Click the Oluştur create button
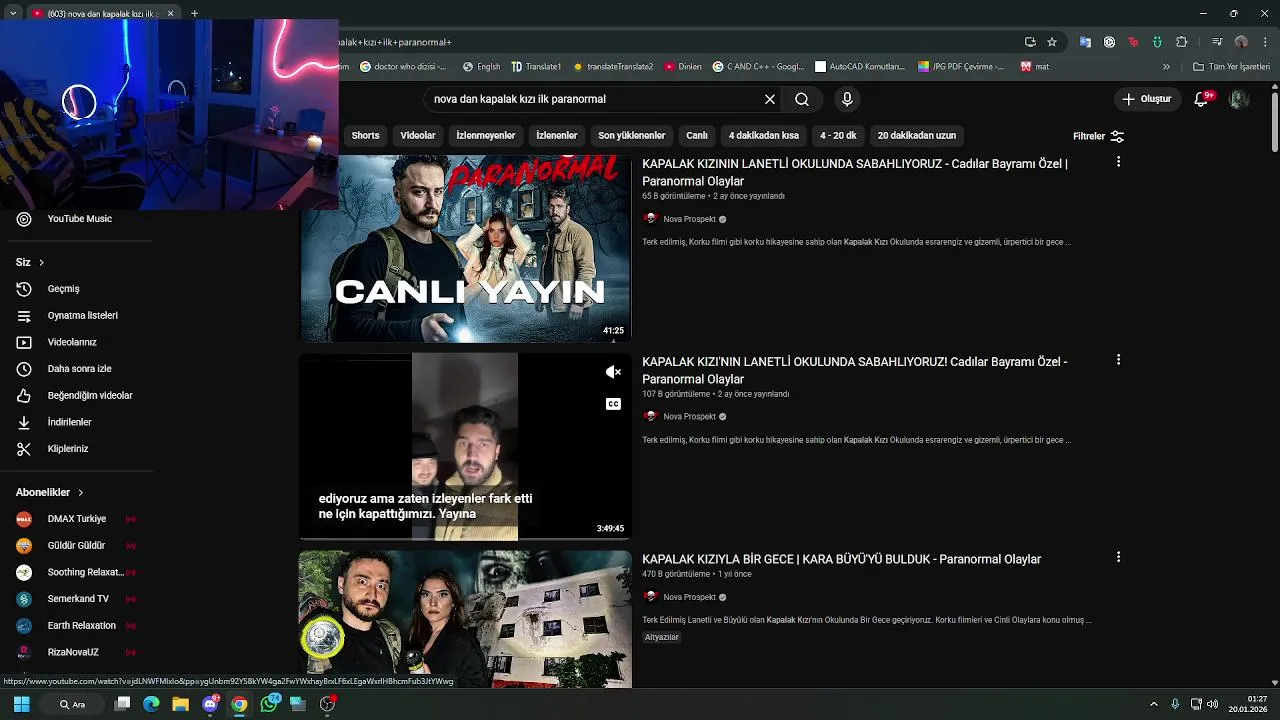The image size is (1280, 720). tap(1146, 99)
